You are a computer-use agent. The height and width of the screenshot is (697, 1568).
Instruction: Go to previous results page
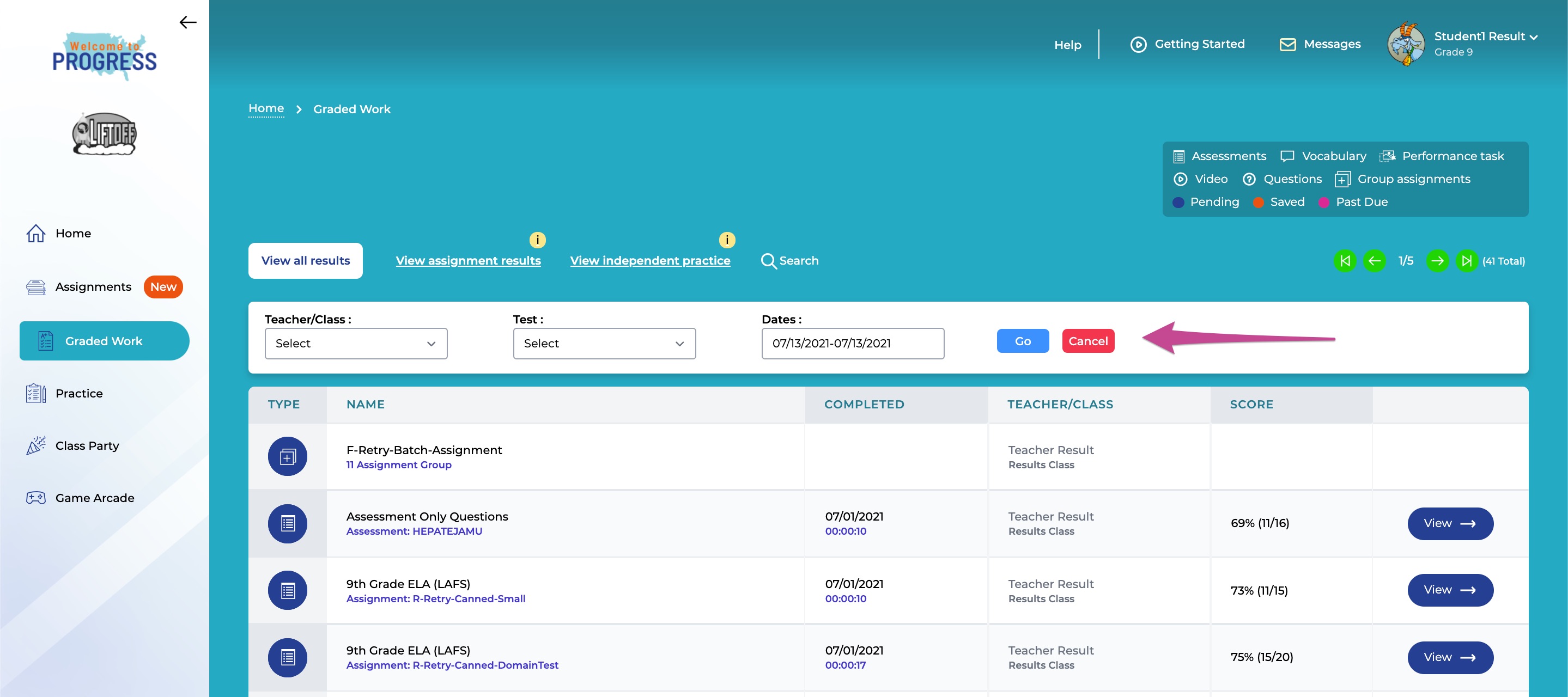pos(1375,261)
